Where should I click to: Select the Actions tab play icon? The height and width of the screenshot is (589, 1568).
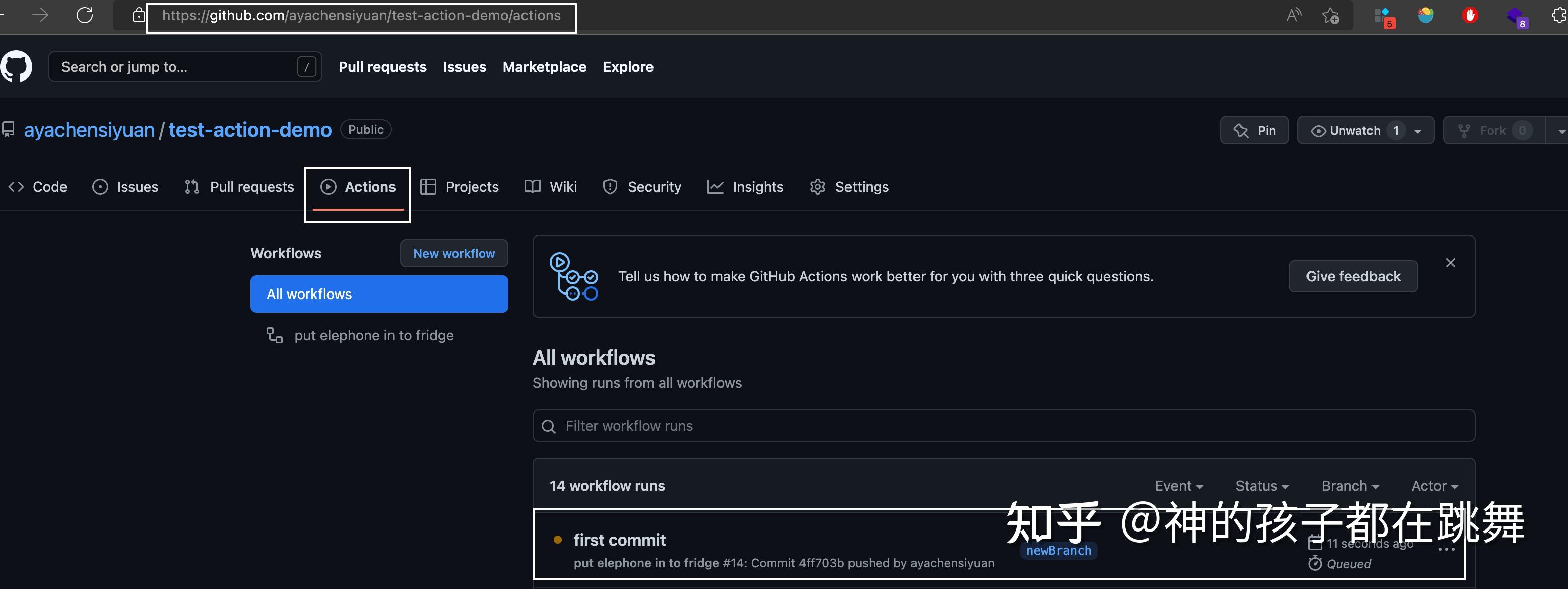pyautogui.click(x=329, y=187)
